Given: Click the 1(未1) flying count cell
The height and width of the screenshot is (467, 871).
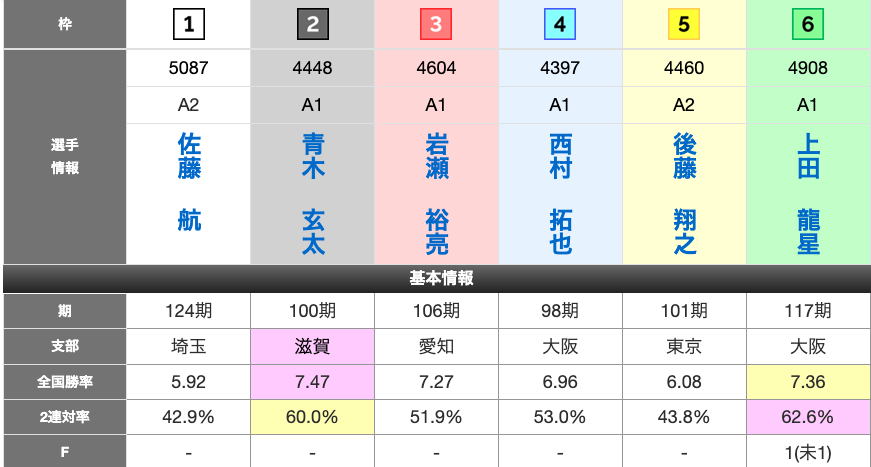Looking at the screenshot, I should coord(808,452).
